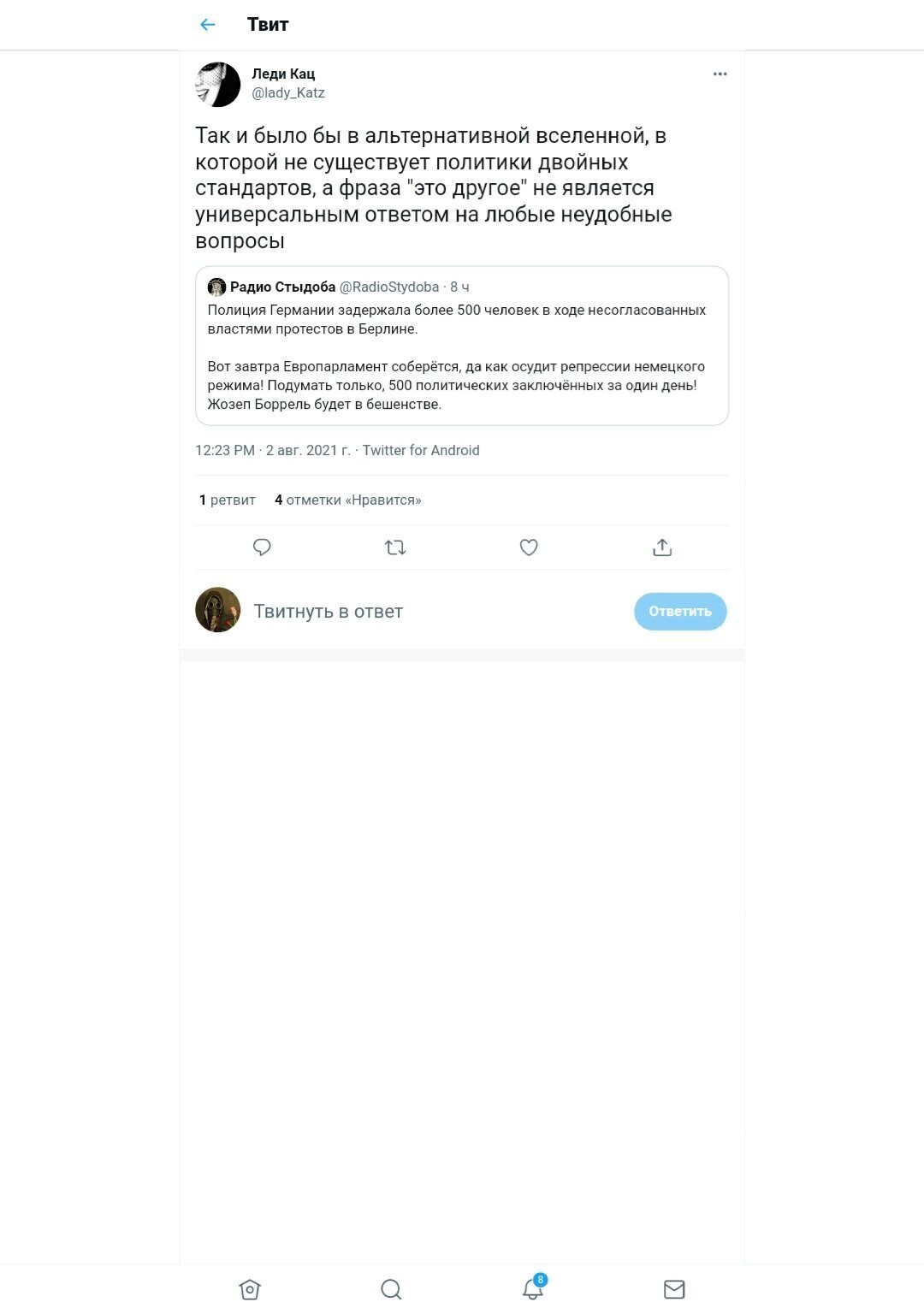Image resolution: width=924 pixels, height=1314 pixels.
Task: View the 1 ретвит list
Action: pyautogui.click(x=228, y=500)
